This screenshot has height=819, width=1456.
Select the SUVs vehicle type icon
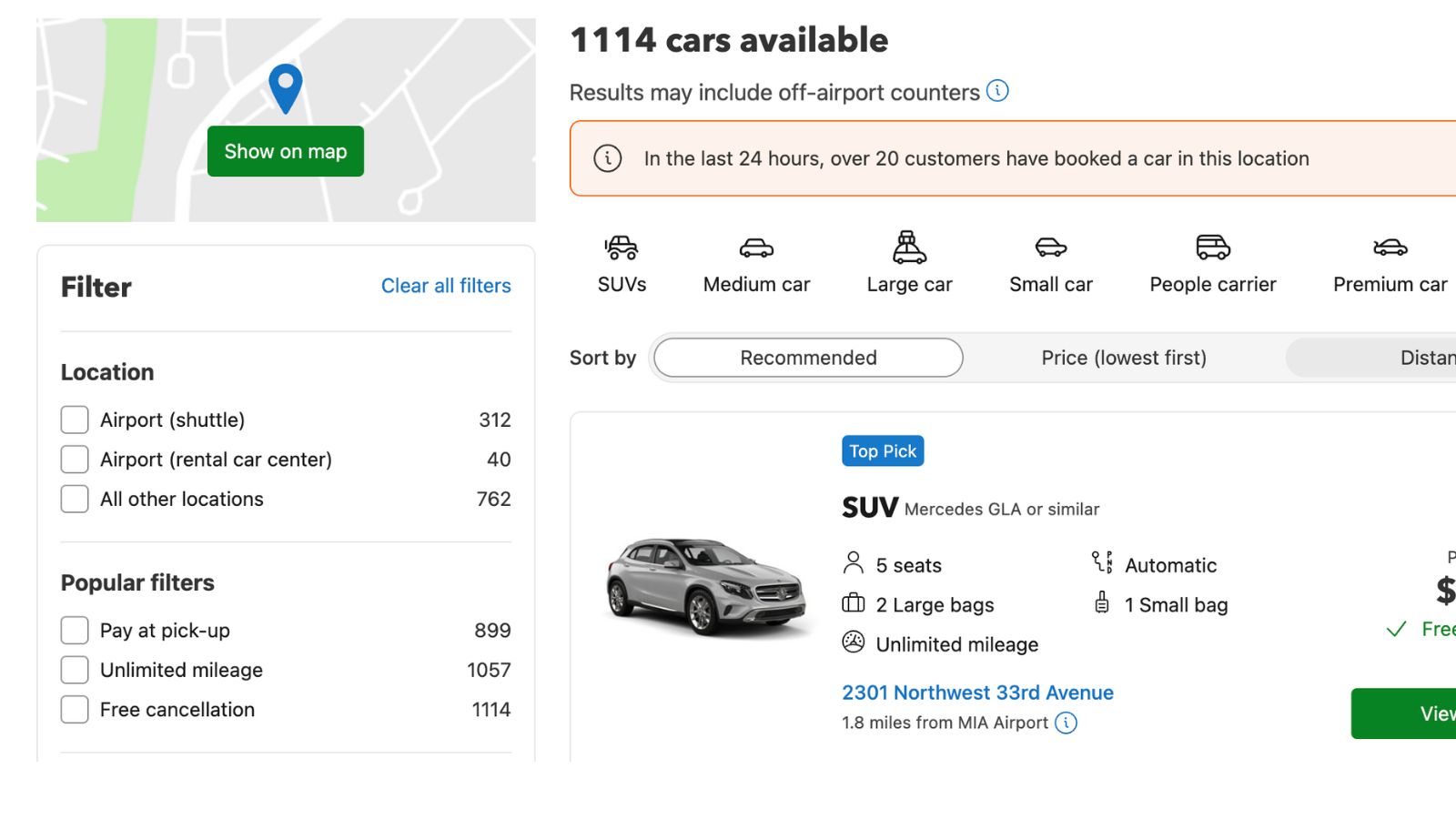tap(621, 248)
